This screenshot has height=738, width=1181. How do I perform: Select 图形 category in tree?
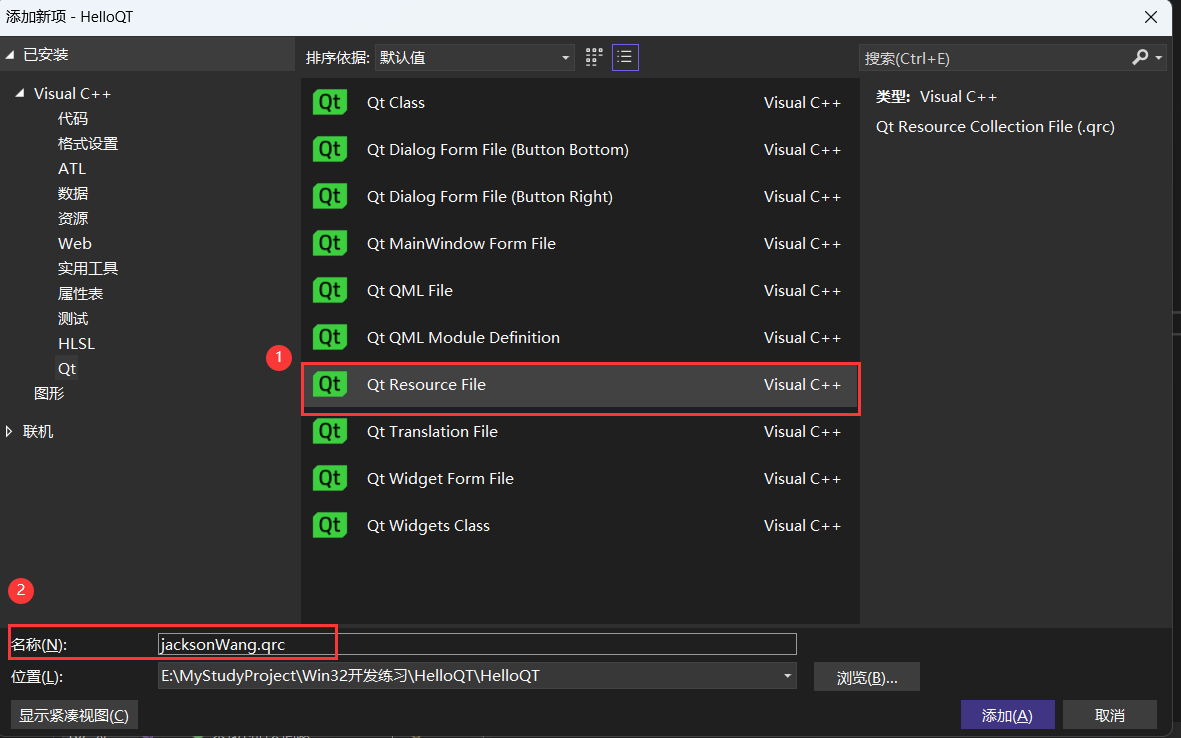pos(49,393)
